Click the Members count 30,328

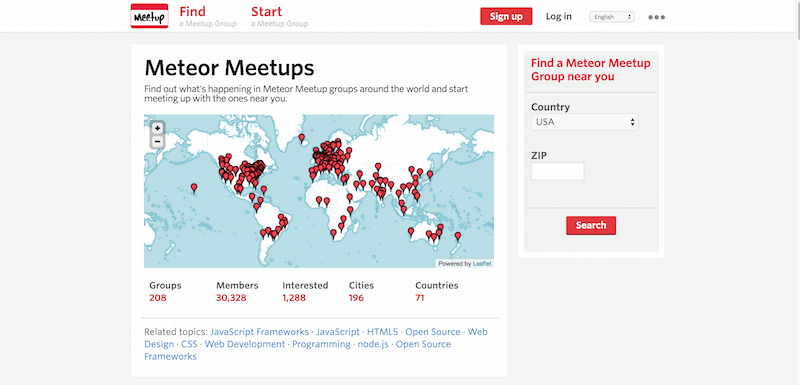(x=231, y=298)
